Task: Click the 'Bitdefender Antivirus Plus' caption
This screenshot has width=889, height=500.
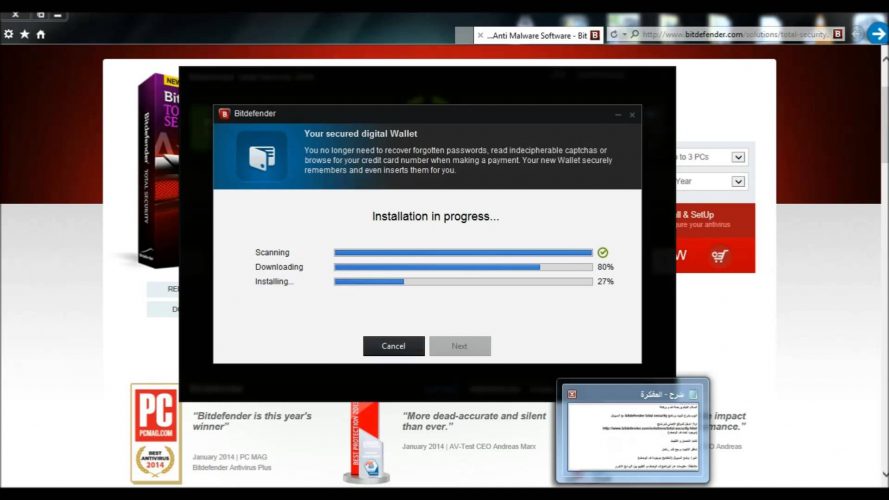Action: coord(232,468)
